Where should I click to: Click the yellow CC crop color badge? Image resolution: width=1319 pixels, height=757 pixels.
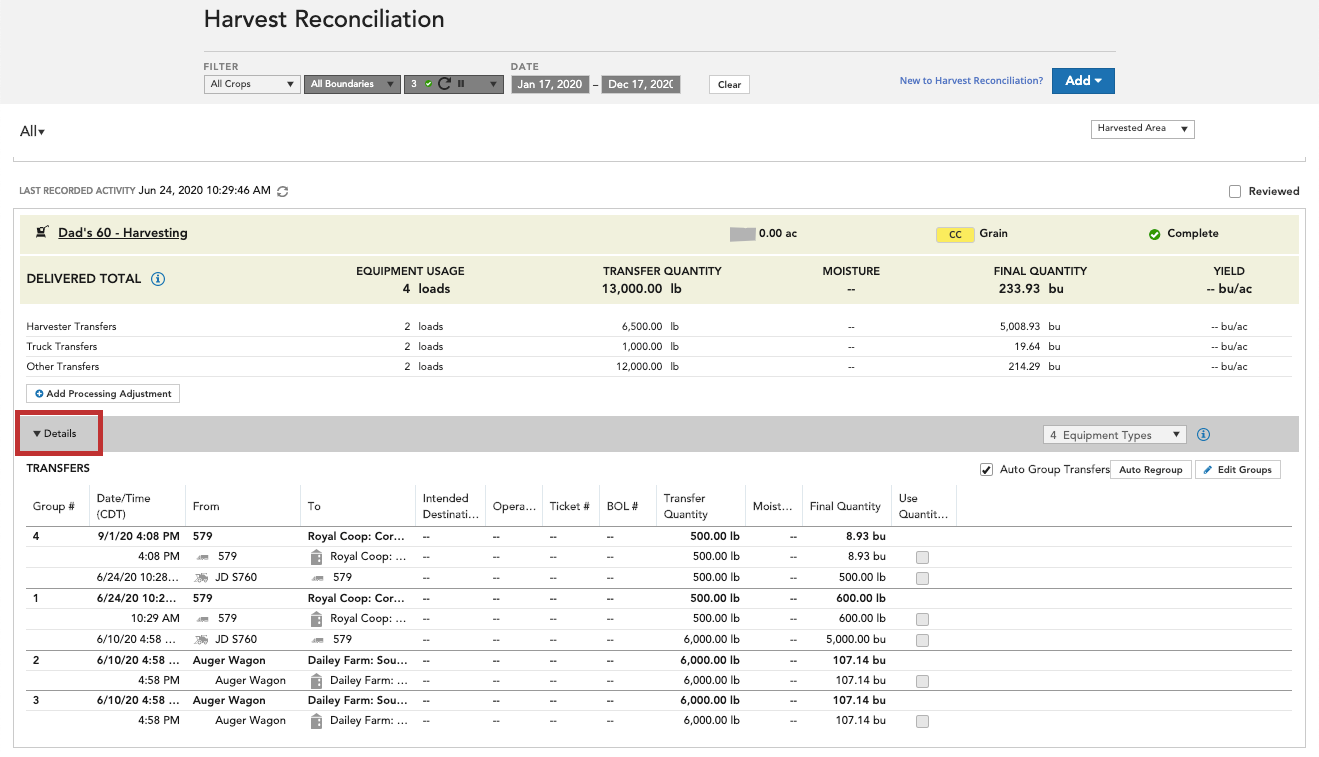tap(955, 234)
